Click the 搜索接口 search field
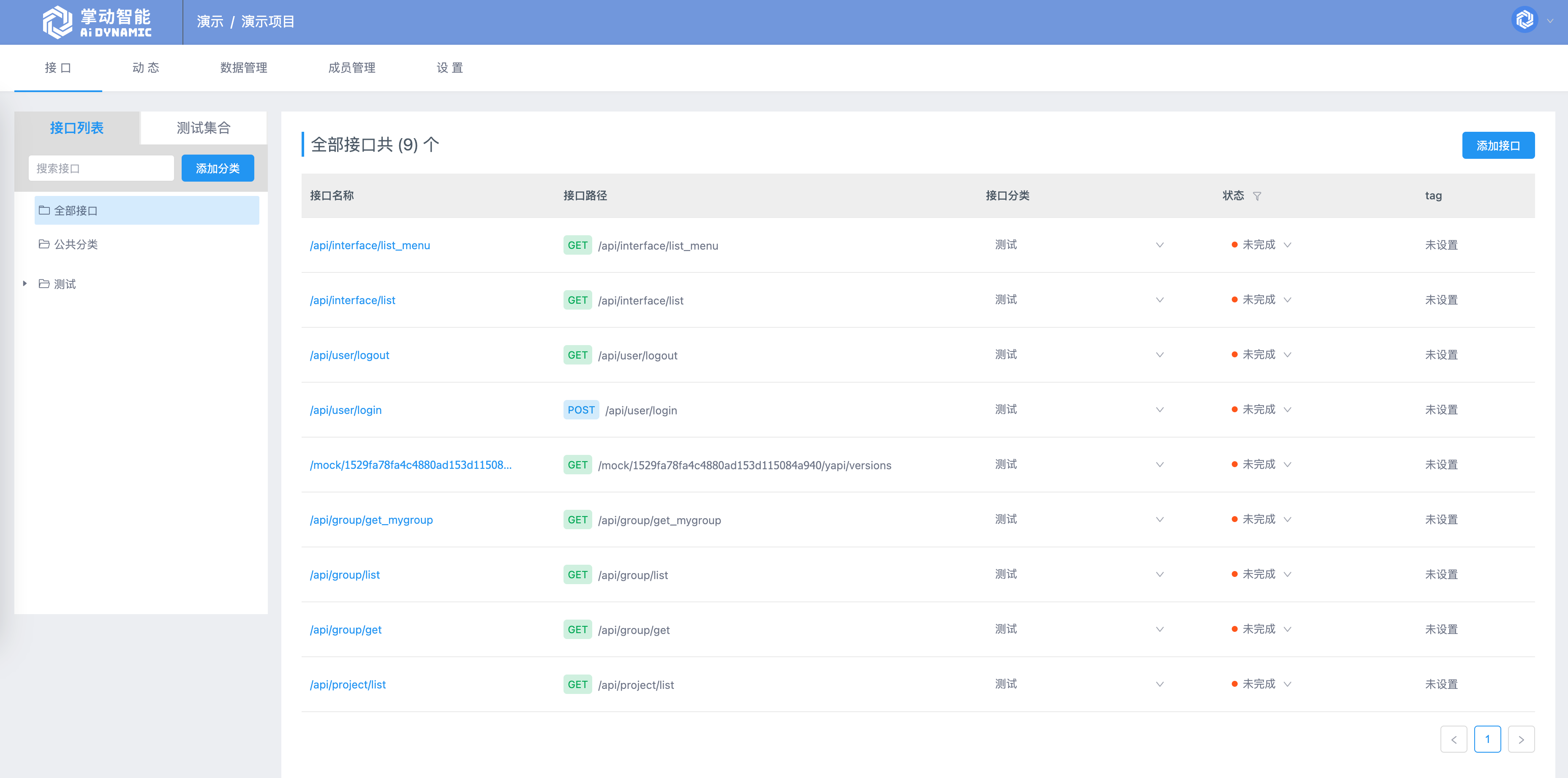The image size is (1568, 778). coord(101,169)
